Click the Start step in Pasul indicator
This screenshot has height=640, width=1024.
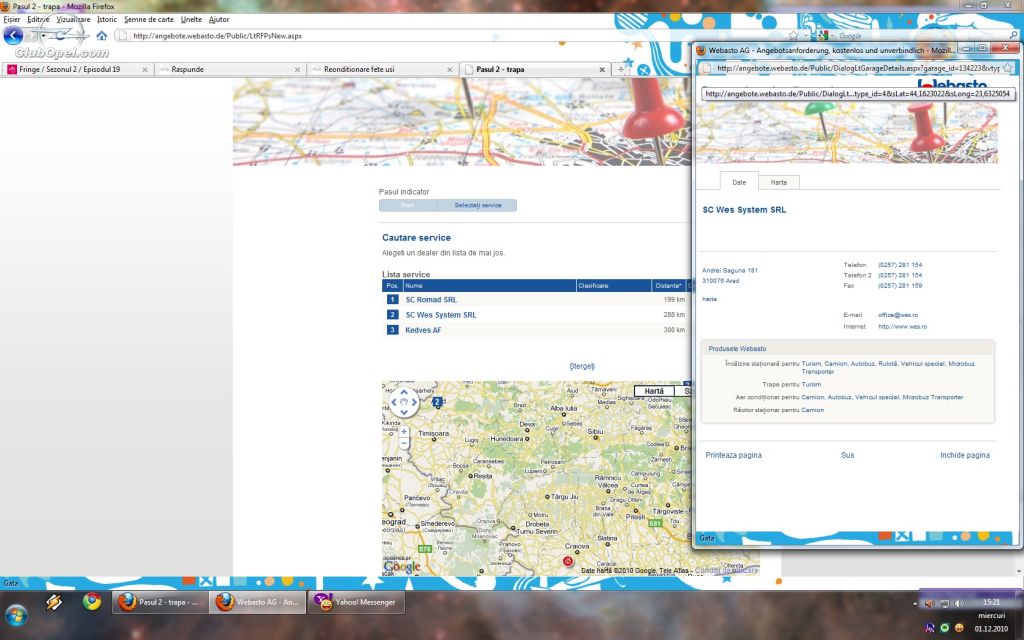click(408, 205)
